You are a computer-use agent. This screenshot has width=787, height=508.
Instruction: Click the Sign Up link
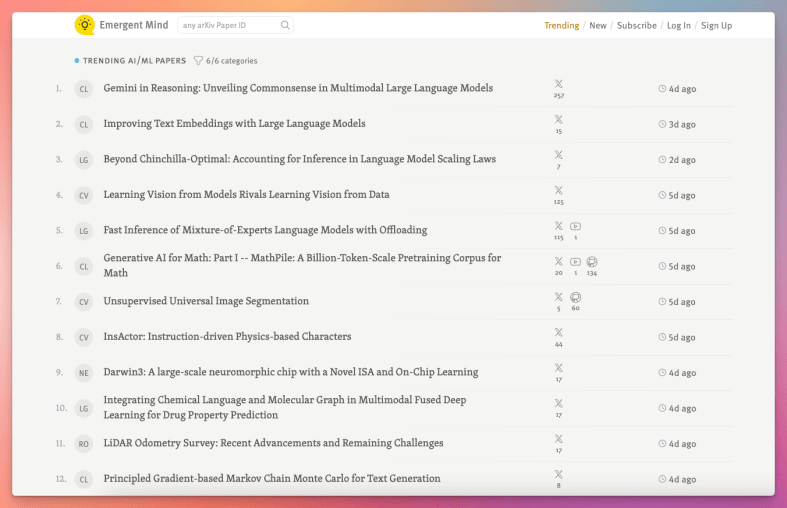[716, 26]
